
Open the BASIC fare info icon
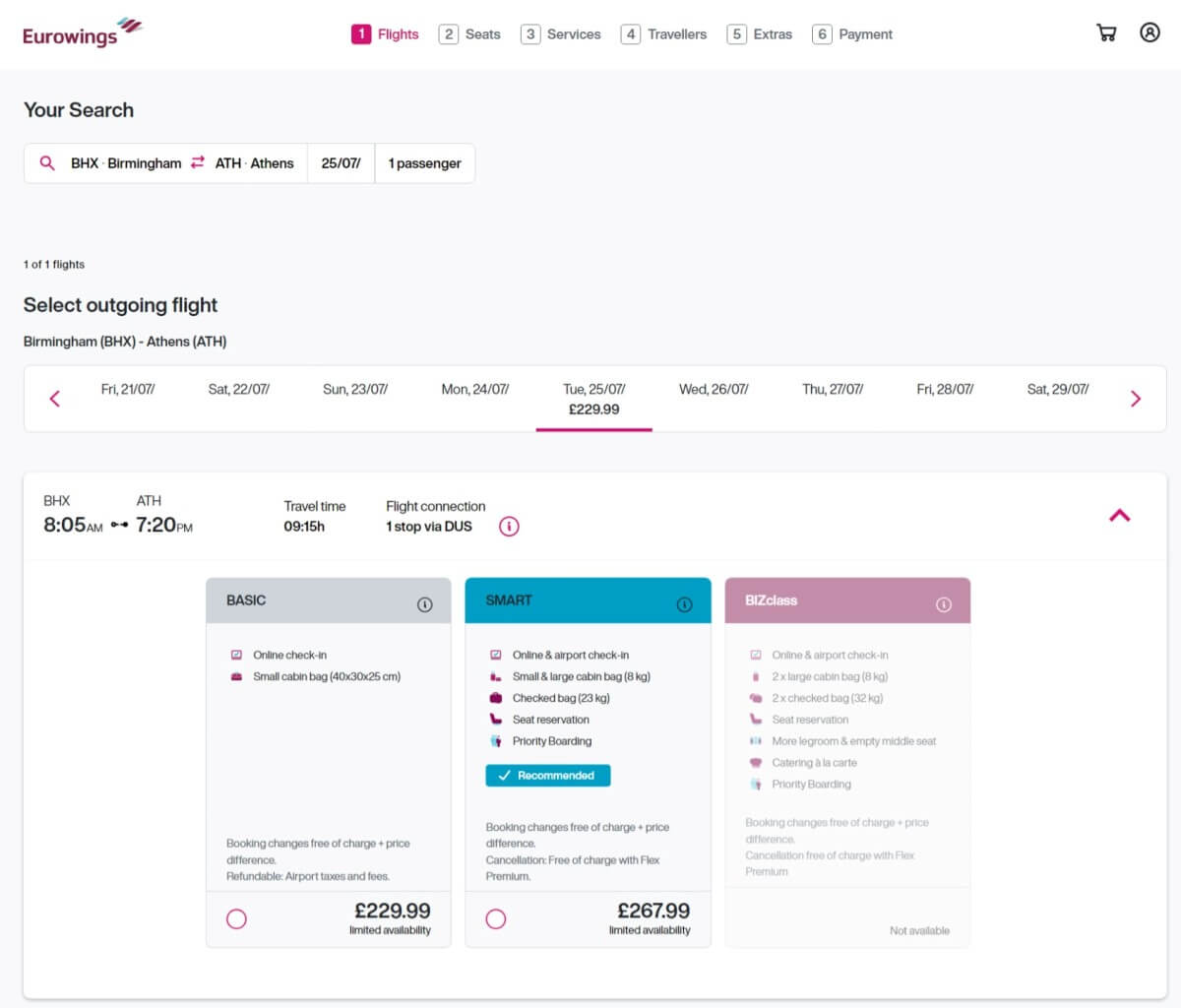424,604
